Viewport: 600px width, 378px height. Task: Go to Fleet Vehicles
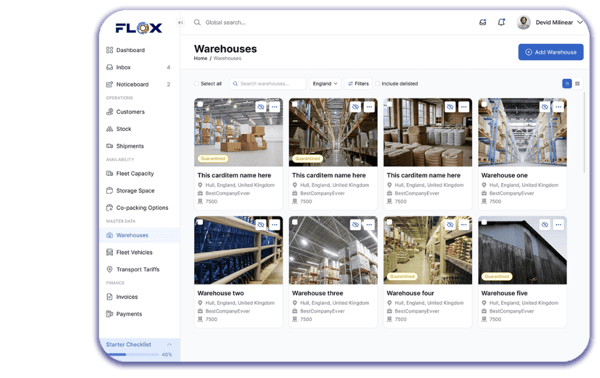139,252
